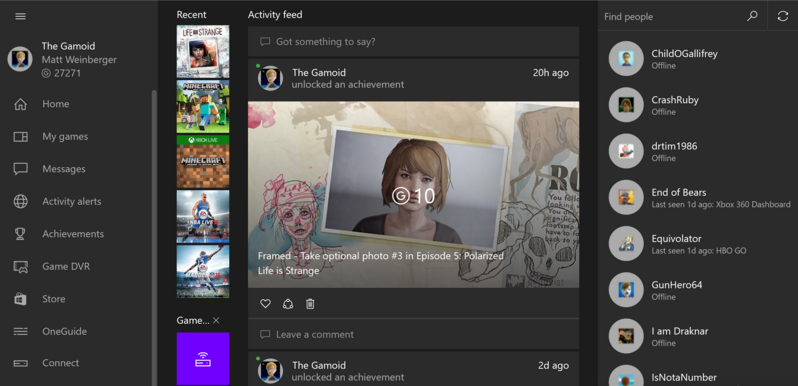The width and height of the screenshot is (798, 386).
Task: Click the IsNotaNumber name
Action: pyautogui.click(x=684, y=377)
